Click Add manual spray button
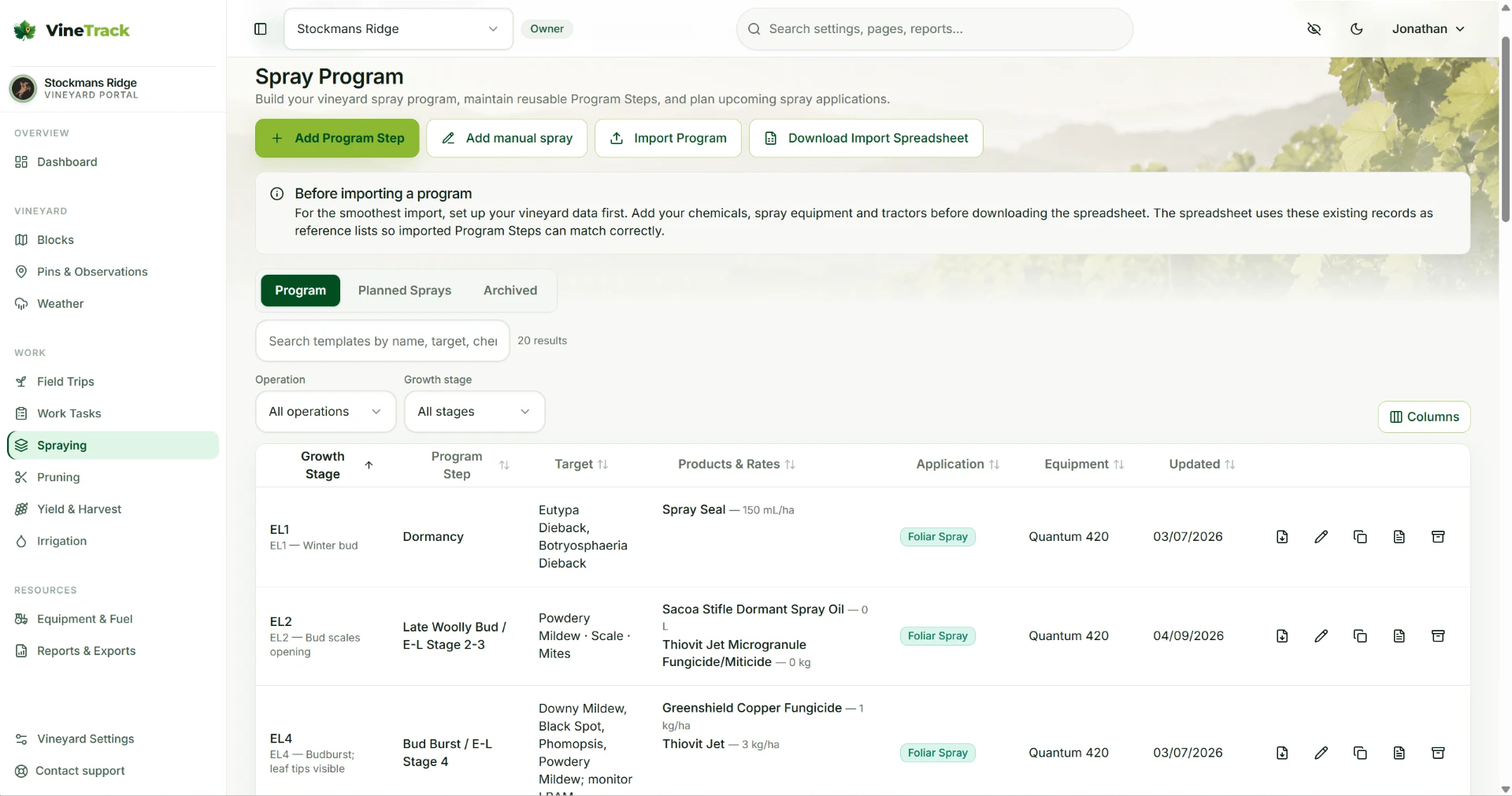 (507, 139)
